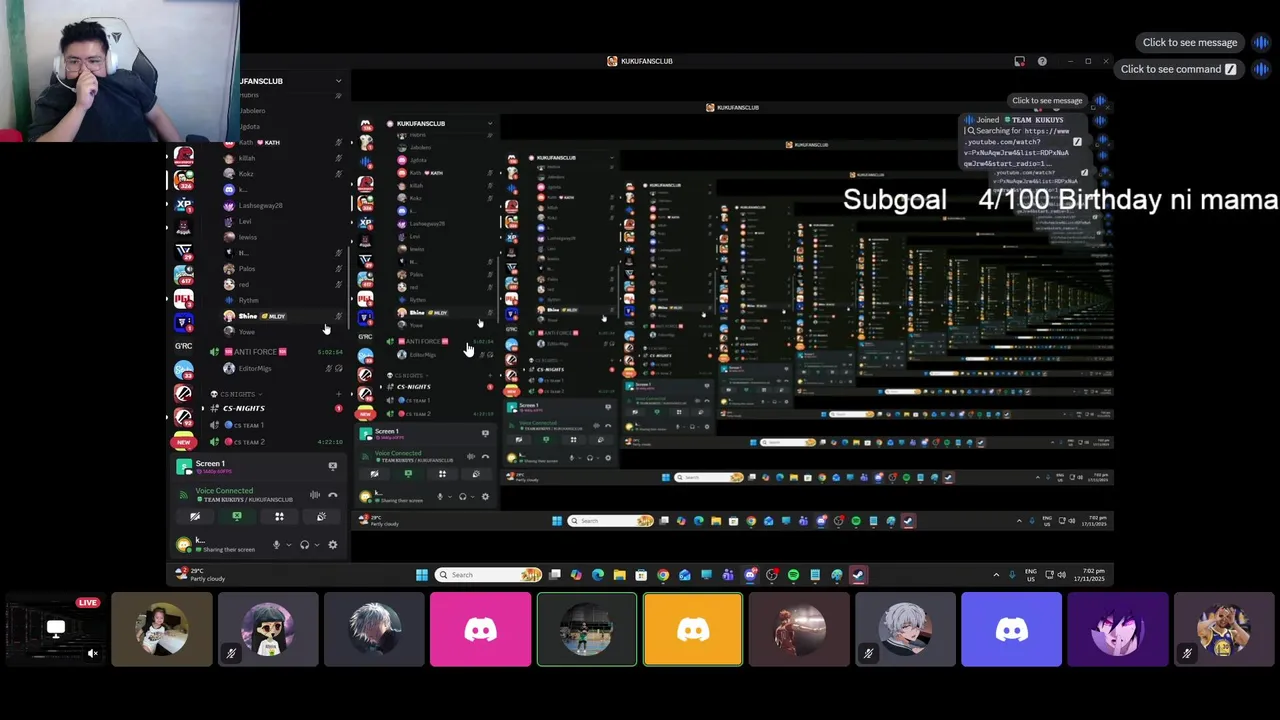The width and height of the screenshot is (1280, 720).
Task: Open Steam from the Windows taskbar
Action: 858,575
